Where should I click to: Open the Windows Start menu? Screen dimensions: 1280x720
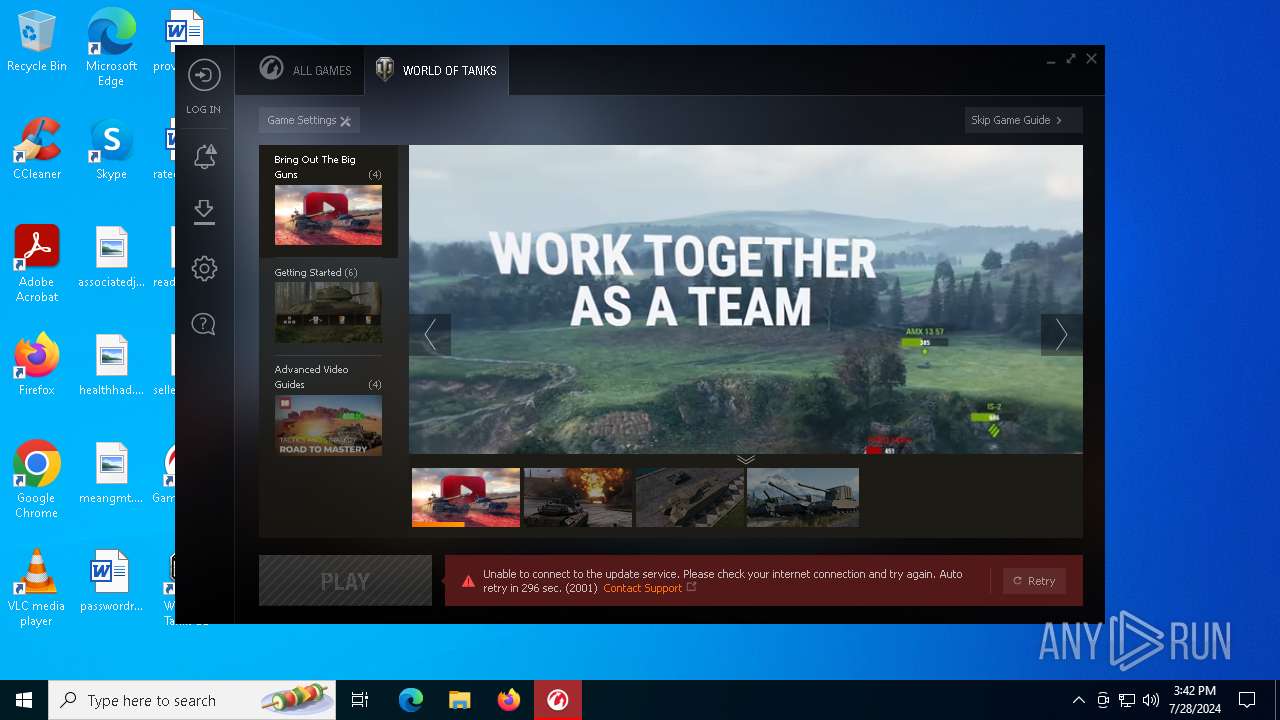coord(24,700)
